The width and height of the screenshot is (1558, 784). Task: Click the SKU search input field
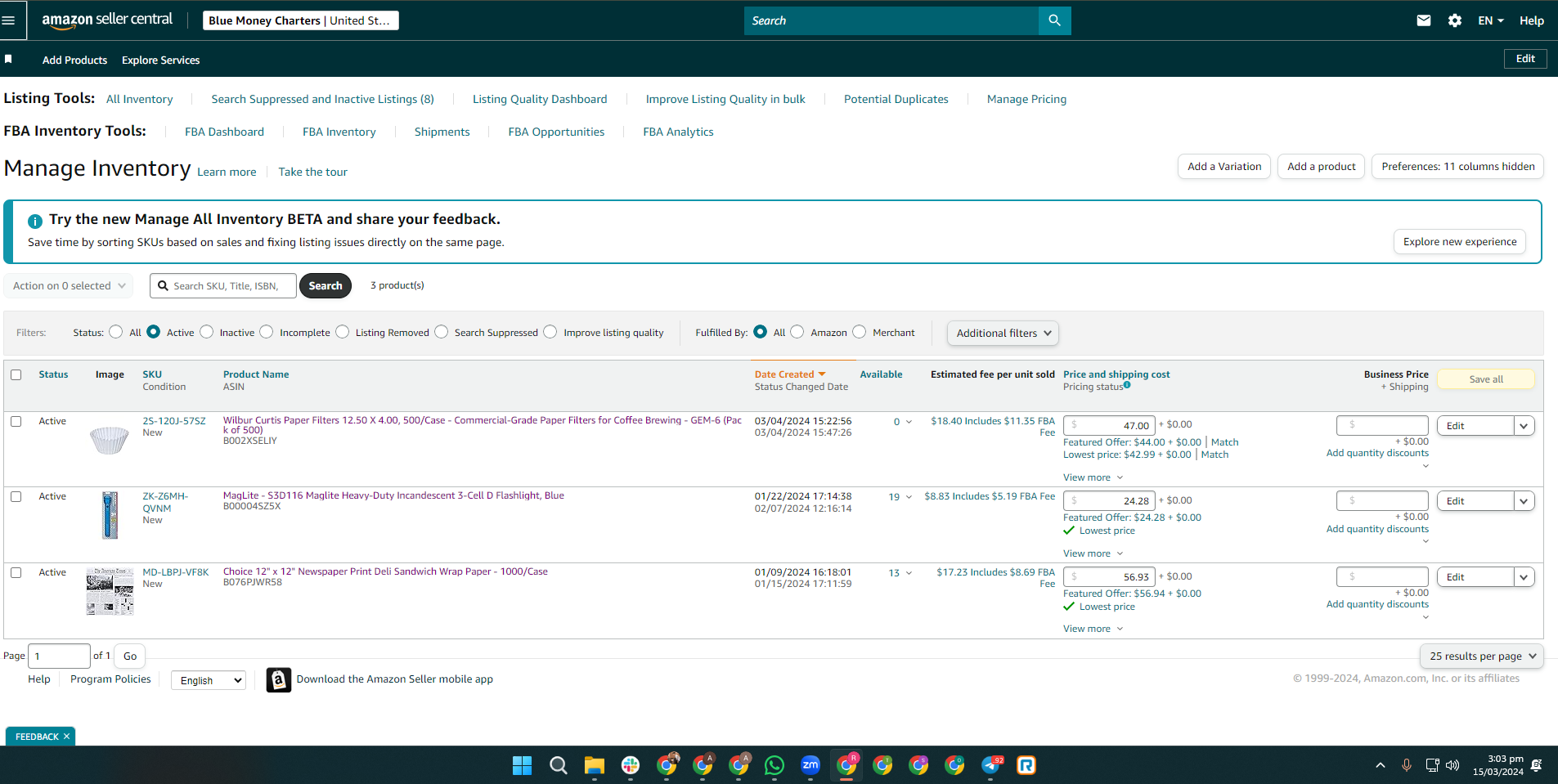pyautogui.click(x=223, y=285)
